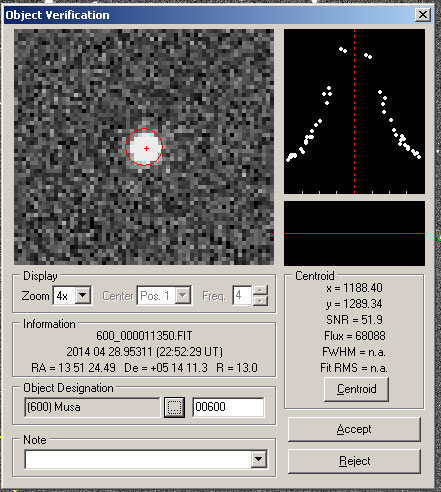
Task: Click the y = 1289.34 centroid value
Action: (354, 304)
